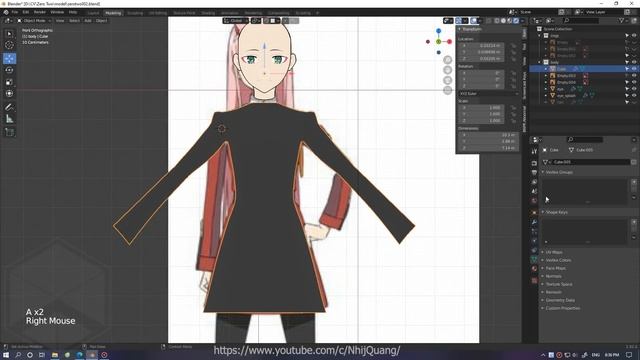The image size is (640, 360).
Task: Open the Modifiers wrench tab
Action: [534, 222]
